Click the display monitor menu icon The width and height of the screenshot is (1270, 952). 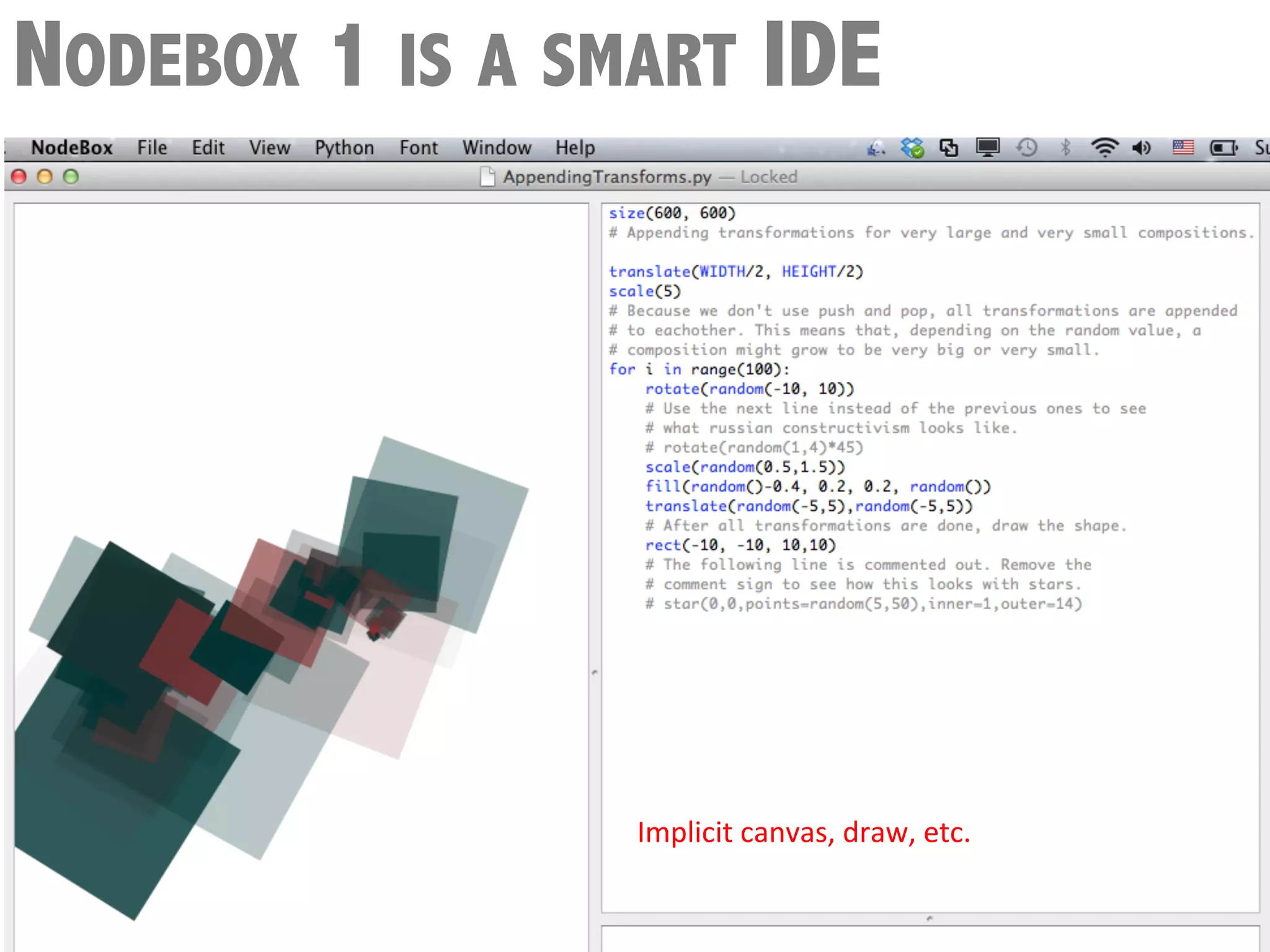[x=987, y=148]
